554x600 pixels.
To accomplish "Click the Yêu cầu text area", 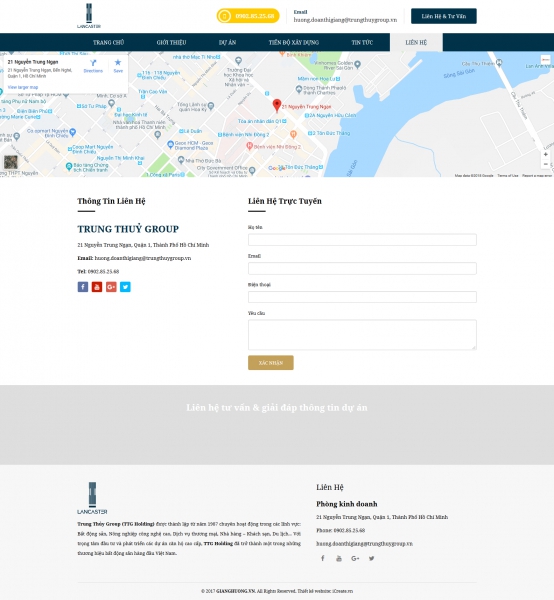I will click(x=362, y=335).
